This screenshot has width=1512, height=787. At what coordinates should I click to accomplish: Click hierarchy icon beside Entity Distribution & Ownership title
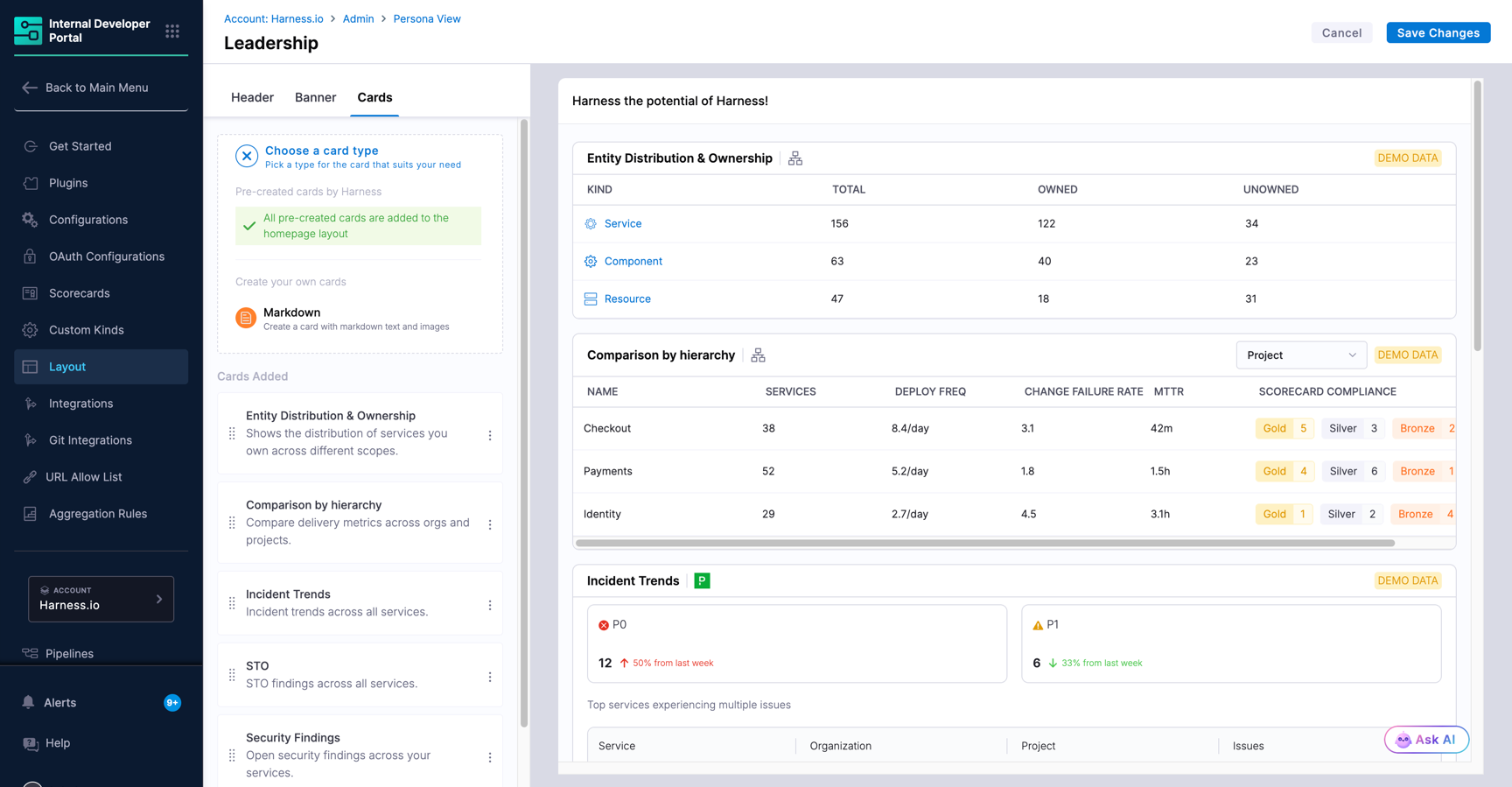coord(795,158)
